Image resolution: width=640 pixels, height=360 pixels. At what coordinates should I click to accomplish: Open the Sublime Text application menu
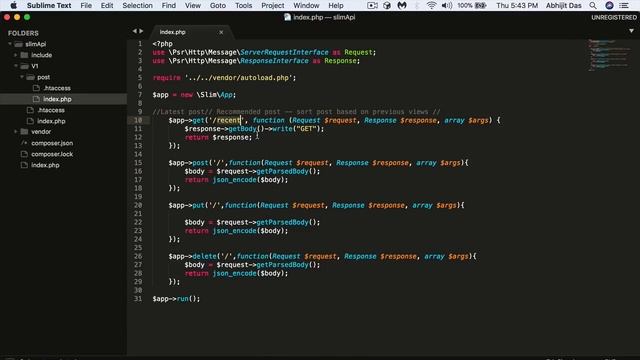pyautogui.click(x=49, y=5)
